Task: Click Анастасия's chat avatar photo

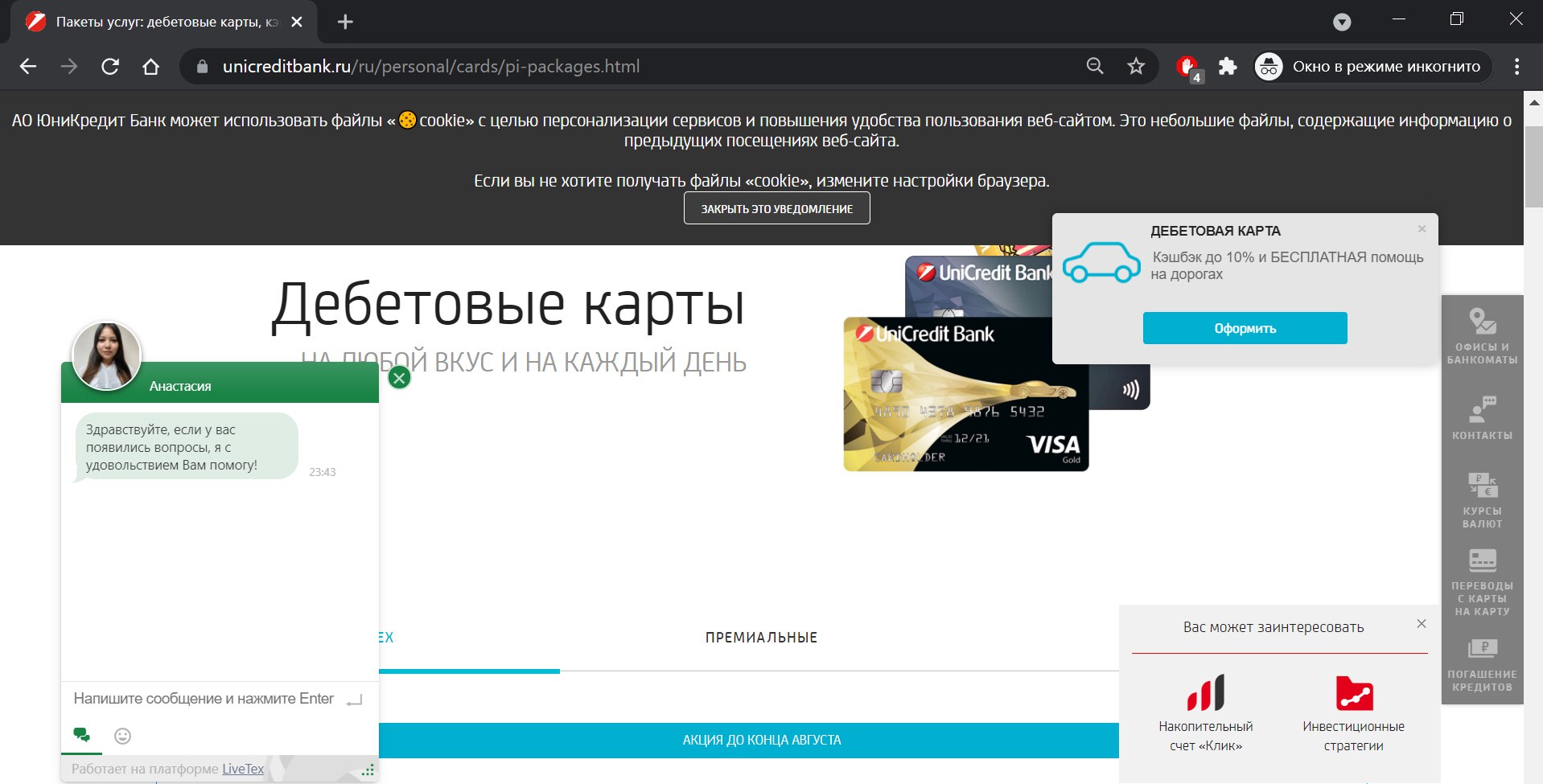Action: point(106,356)
